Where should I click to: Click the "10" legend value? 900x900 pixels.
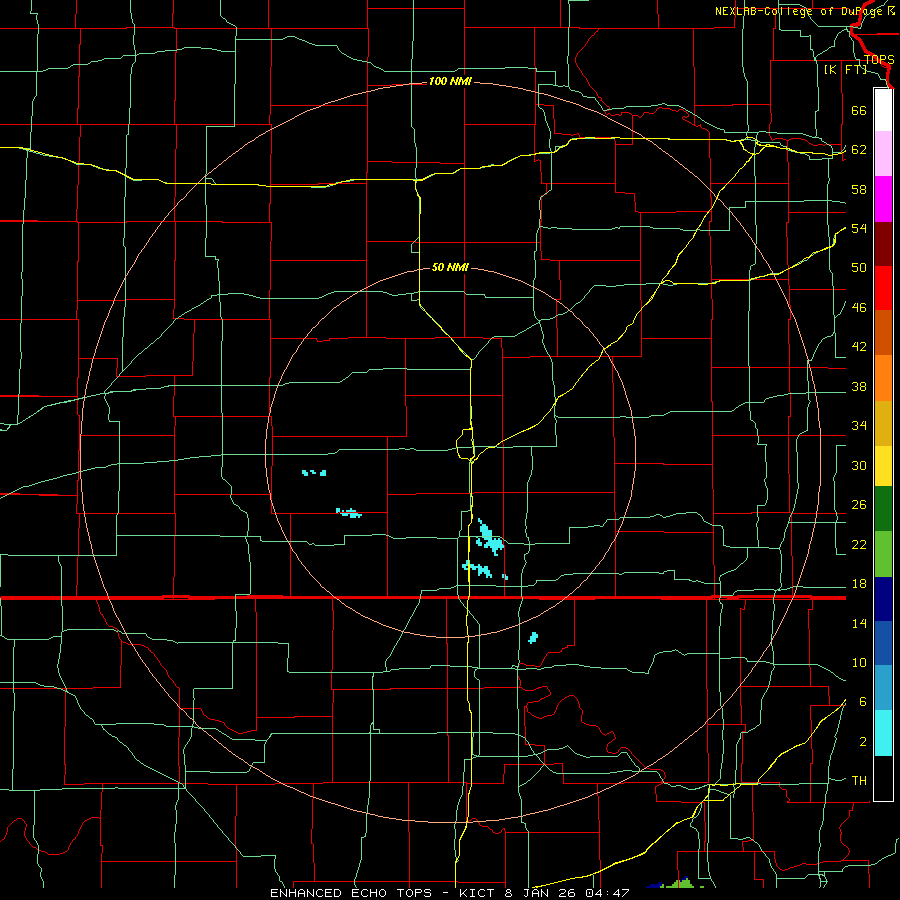coord(859,662)
